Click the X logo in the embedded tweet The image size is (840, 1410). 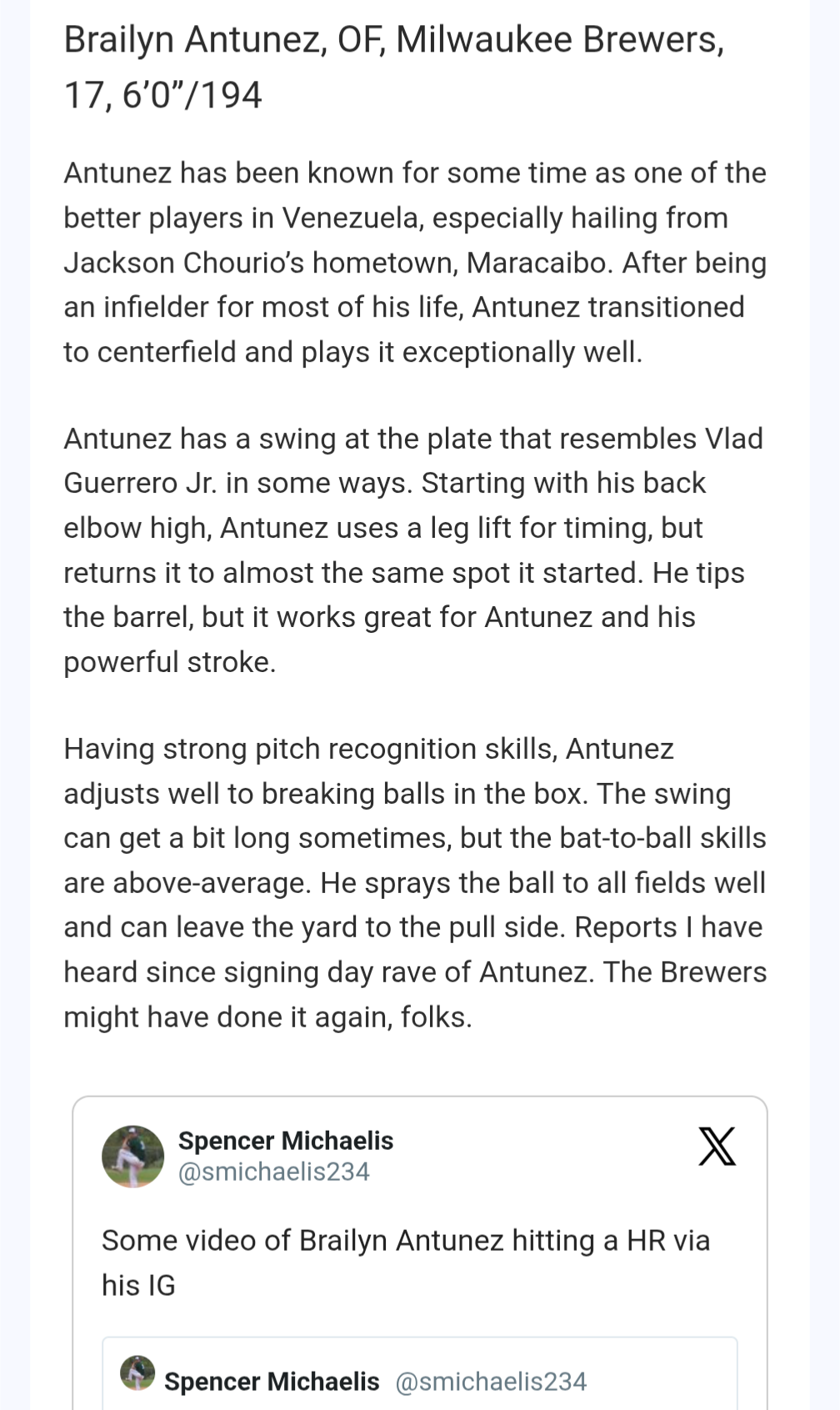click(717, 1146)
